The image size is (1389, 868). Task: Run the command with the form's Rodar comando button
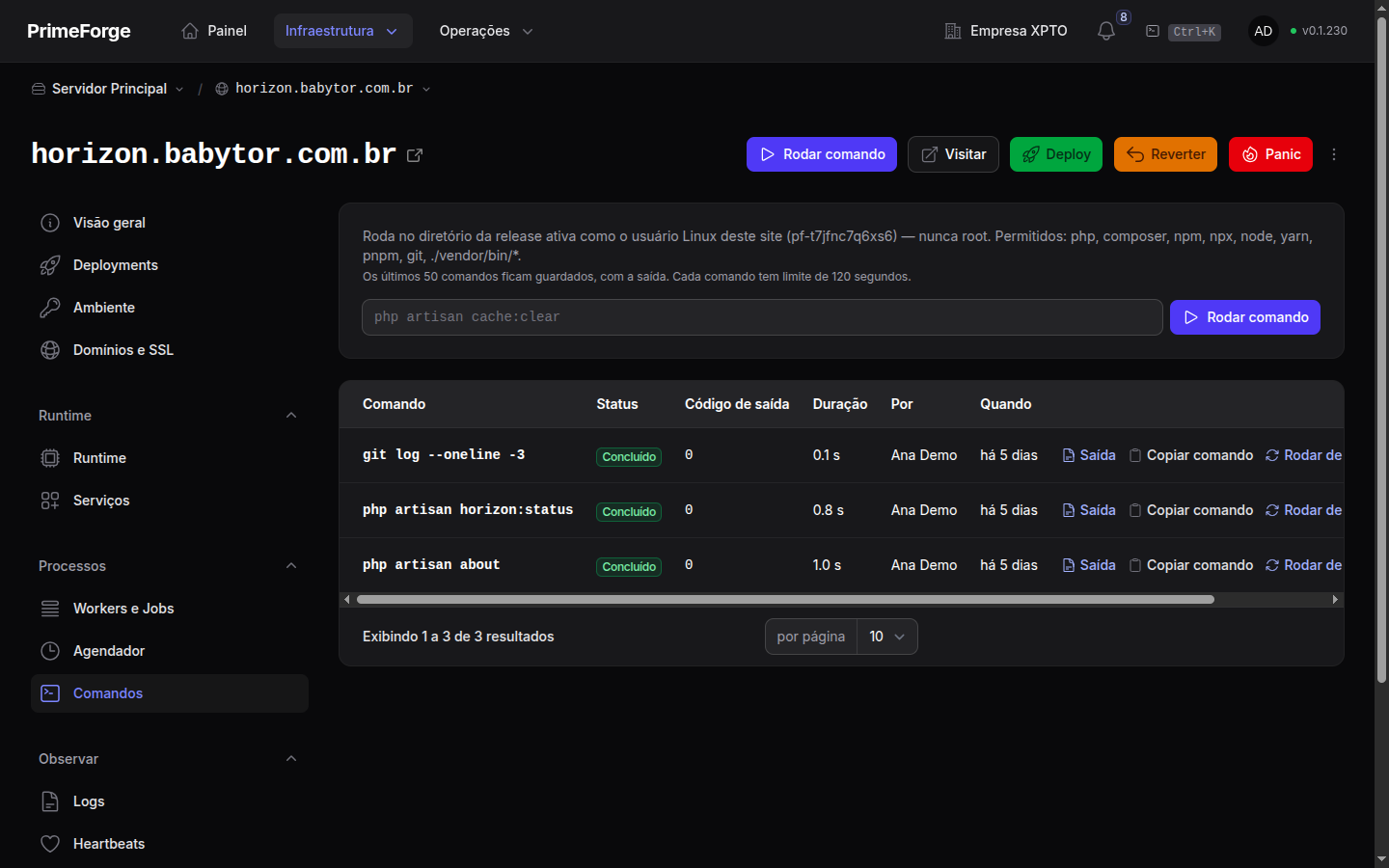tap(1245, 317)
